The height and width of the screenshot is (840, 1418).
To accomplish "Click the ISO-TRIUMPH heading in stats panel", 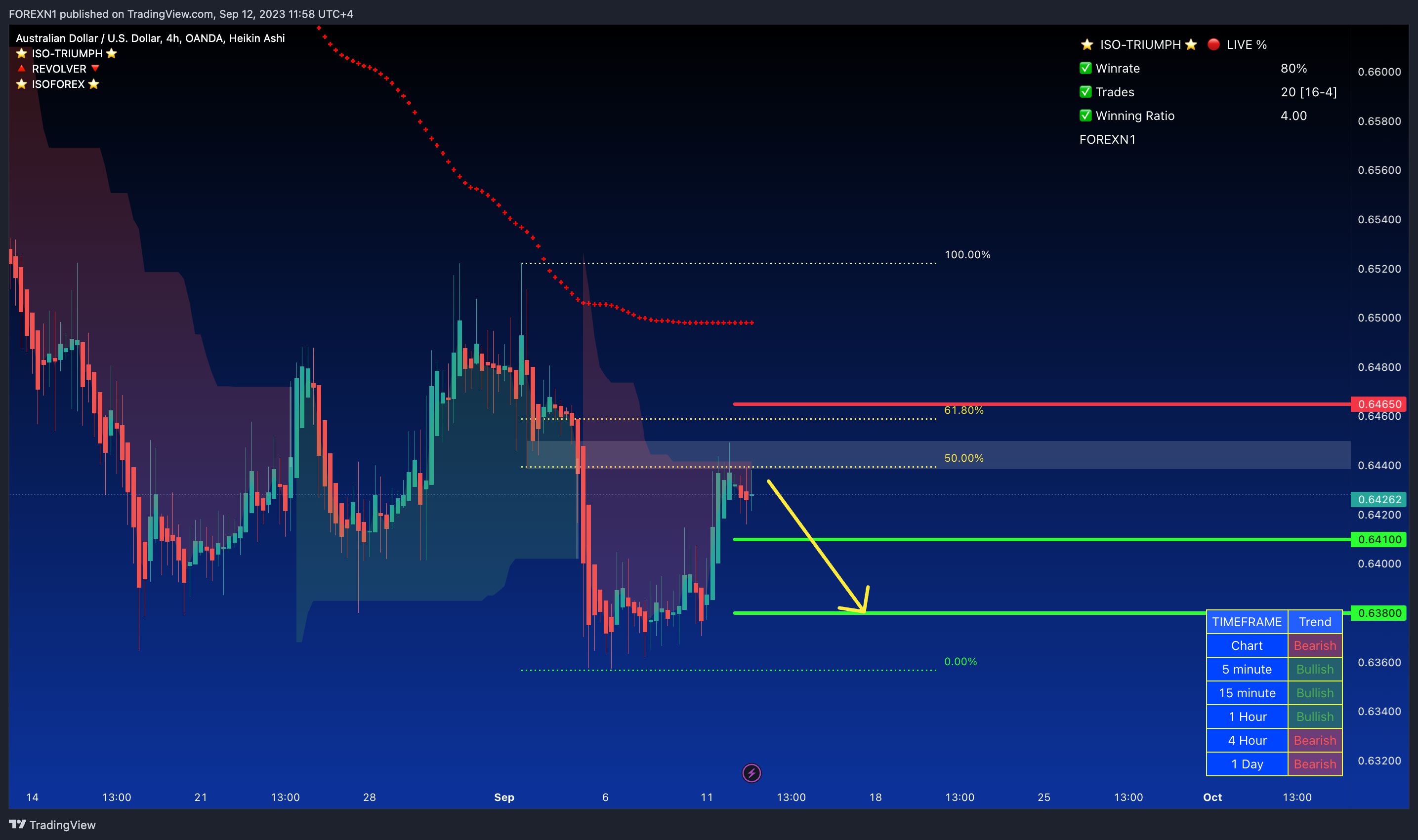I will 1140,44.
